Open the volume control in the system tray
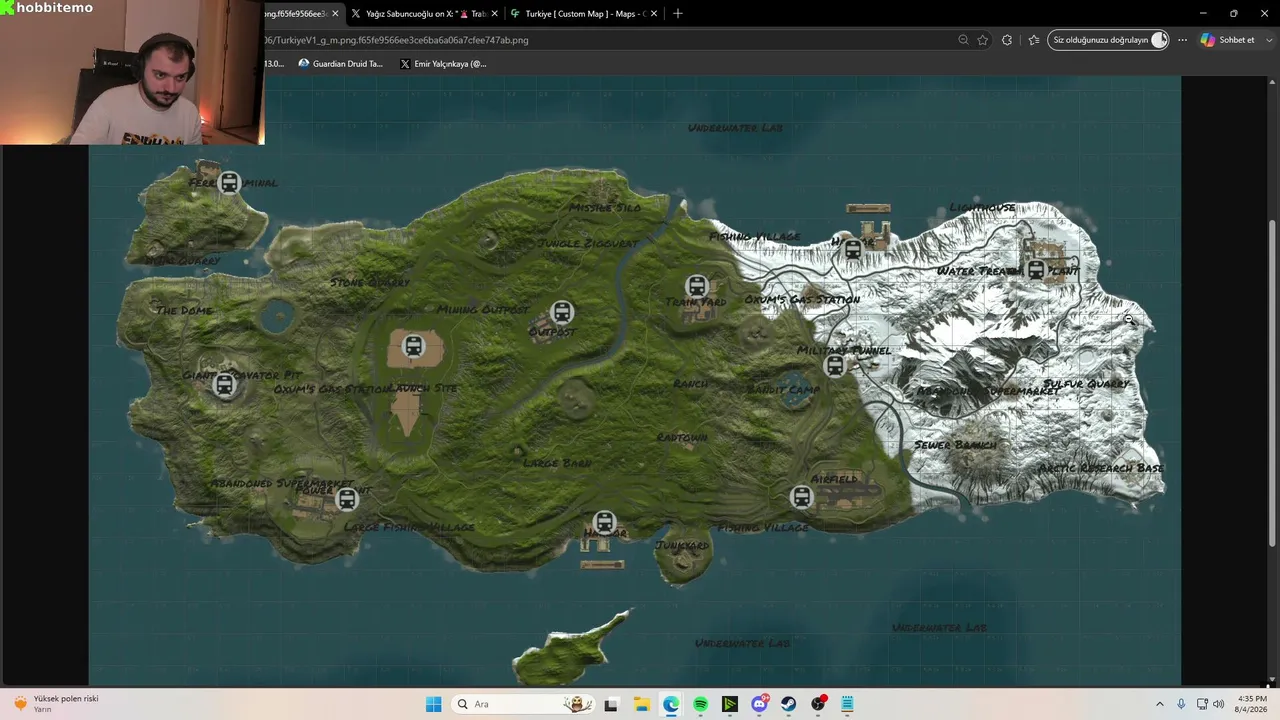 pyautogui.click(x=1218, y=704)
